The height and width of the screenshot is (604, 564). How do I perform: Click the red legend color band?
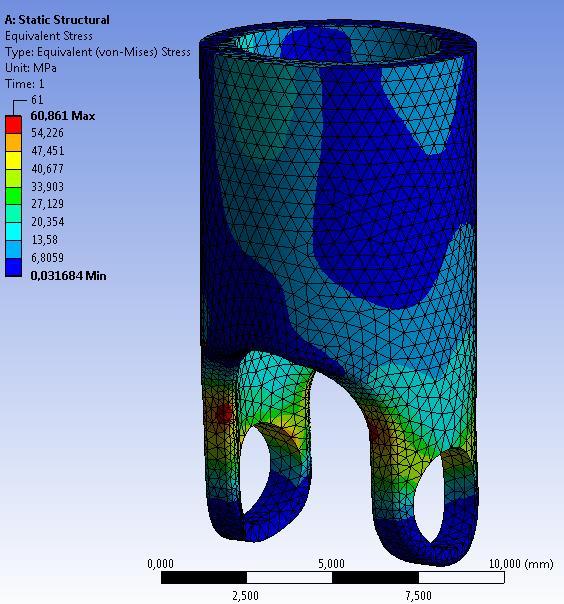[x=13, y=124]
